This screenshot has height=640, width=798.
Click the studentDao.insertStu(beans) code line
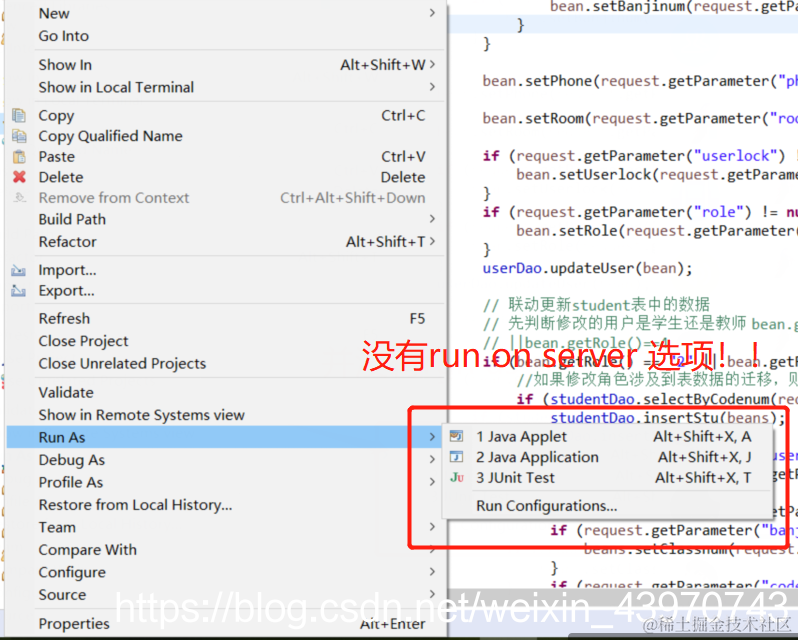668,418
